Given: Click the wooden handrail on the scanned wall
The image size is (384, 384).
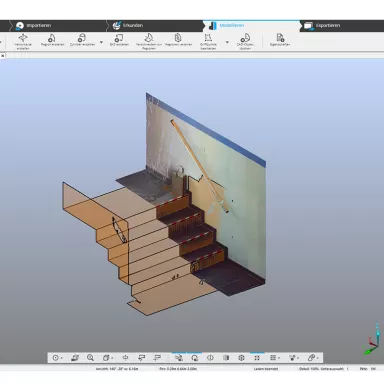Looking at the screenshot, I should pos(200,166).
